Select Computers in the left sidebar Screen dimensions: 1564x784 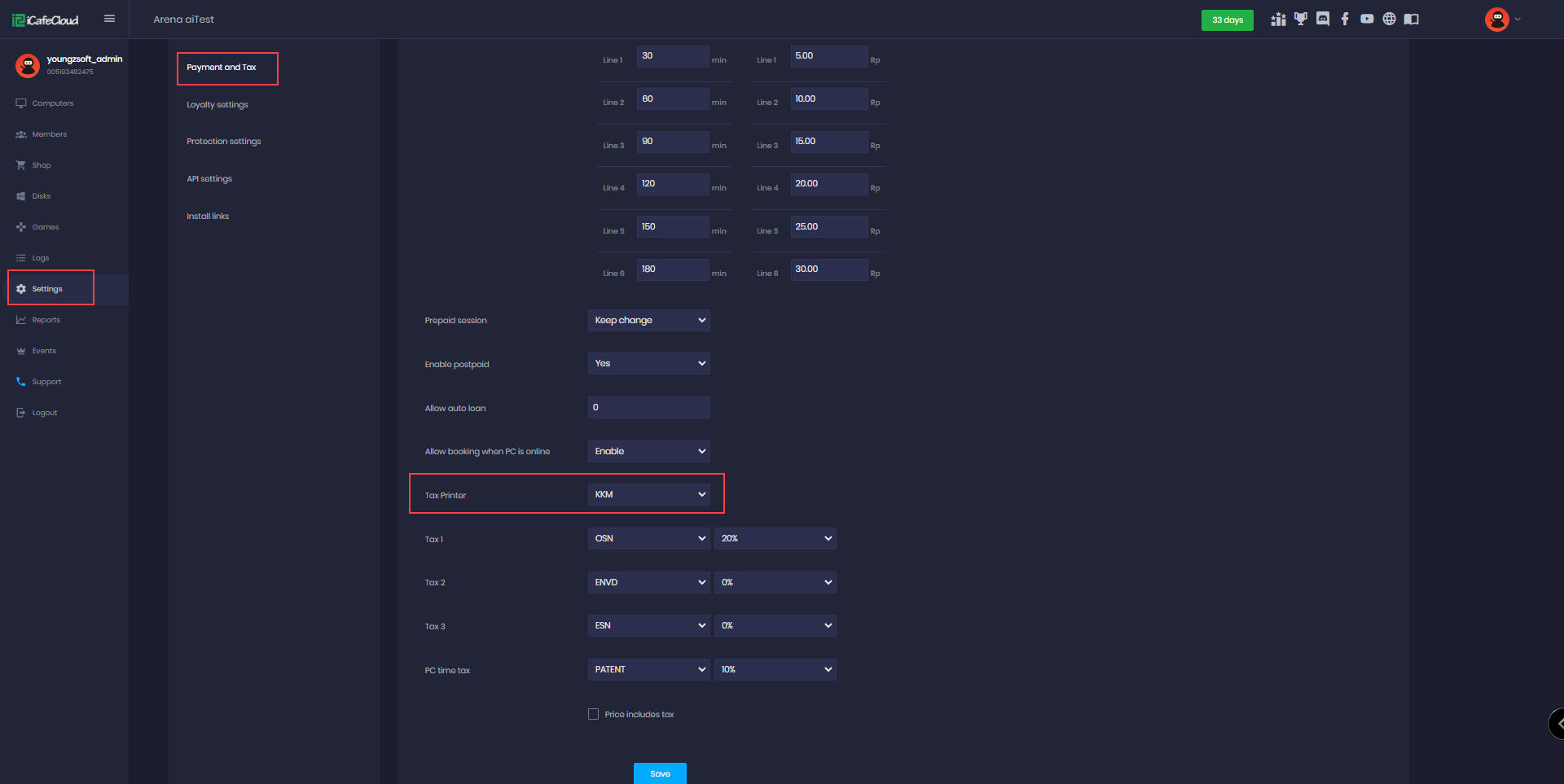[52, 103]
